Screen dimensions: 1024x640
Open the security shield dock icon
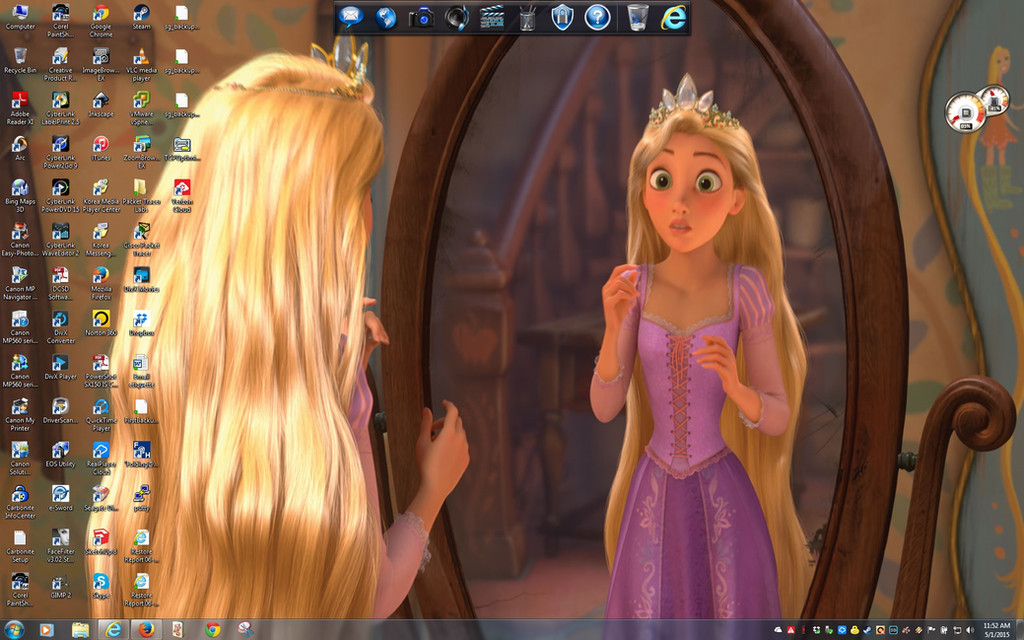click(562, 18)
